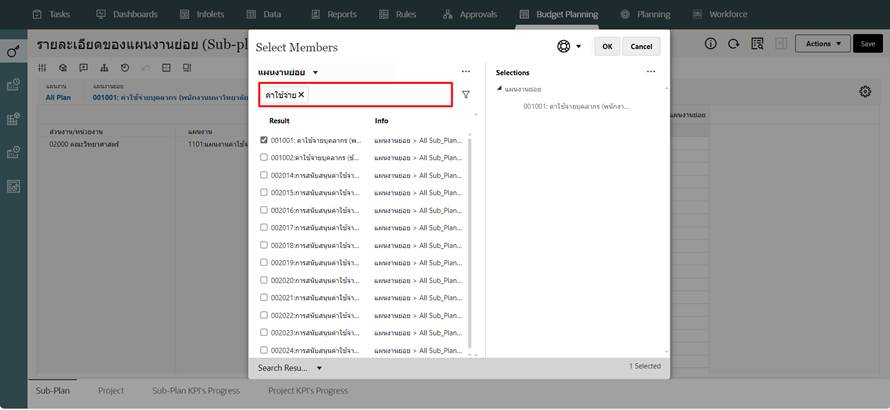Click the chart icon in form toolbar
Viewport: 890px width, 410px height.
(63, 68)
